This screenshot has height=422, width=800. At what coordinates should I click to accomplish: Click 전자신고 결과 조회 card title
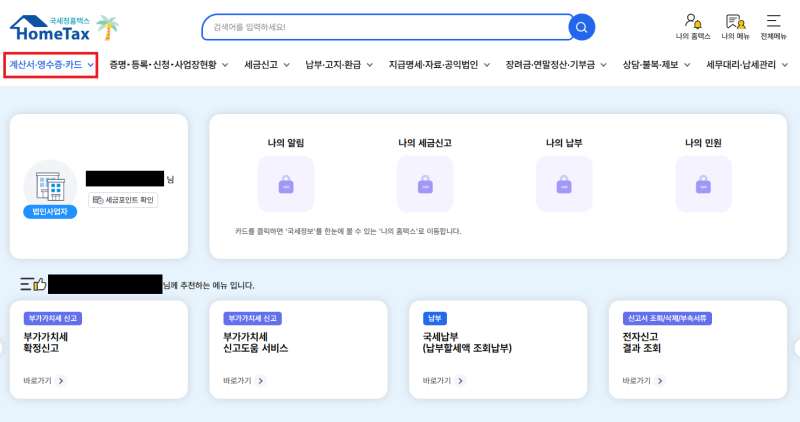pos(641,342)
